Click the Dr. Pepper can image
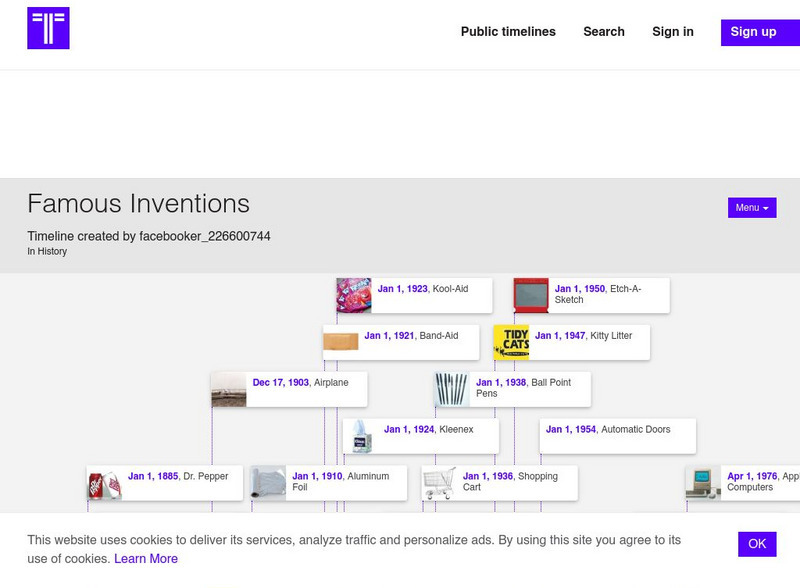Viewport: 800px width, 588px height. pos(105,484)
